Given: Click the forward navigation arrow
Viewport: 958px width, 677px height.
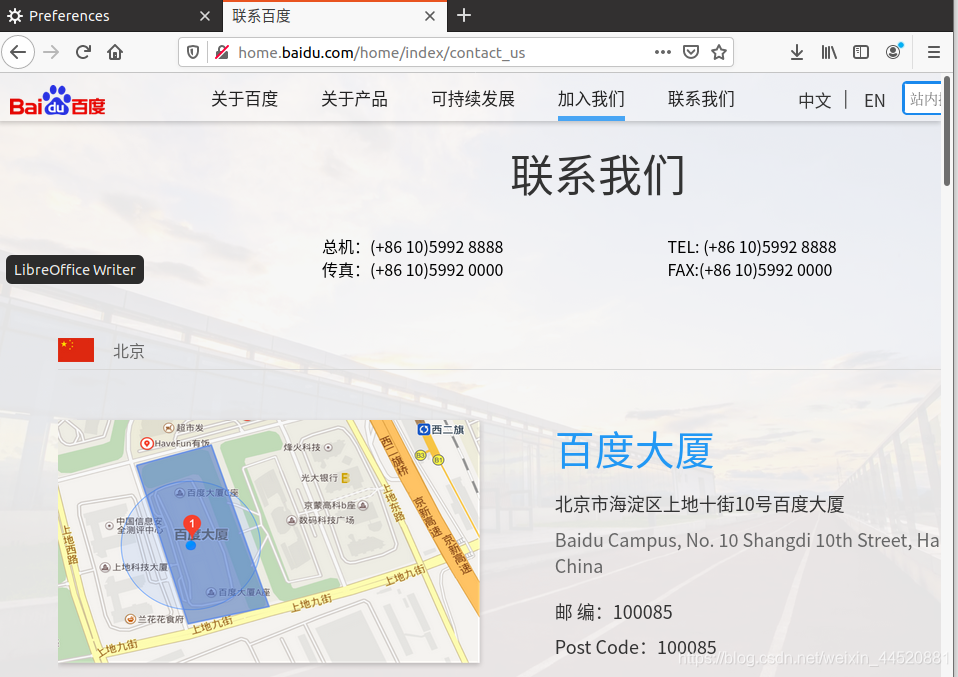Looking at the screenshot, I should 51,53.
